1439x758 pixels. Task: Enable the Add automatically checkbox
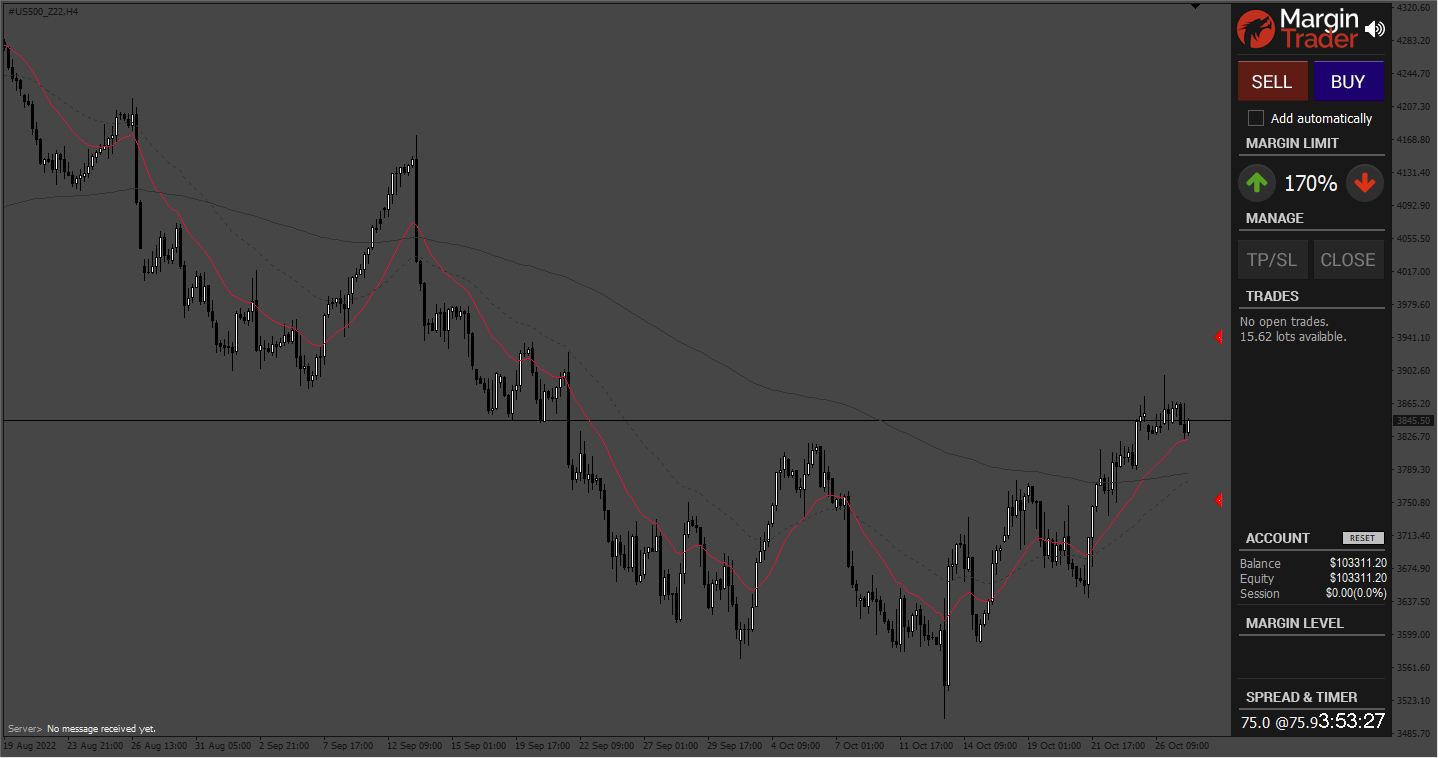click(x=1256, y=118)
